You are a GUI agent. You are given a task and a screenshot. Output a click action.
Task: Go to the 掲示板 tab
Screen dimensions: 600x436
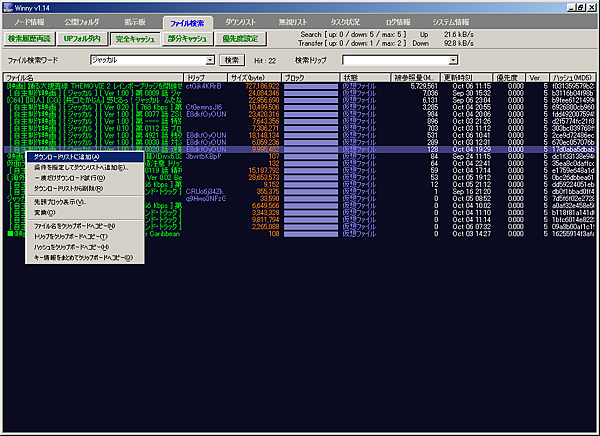pyautogui.click(x=134, y=22)
